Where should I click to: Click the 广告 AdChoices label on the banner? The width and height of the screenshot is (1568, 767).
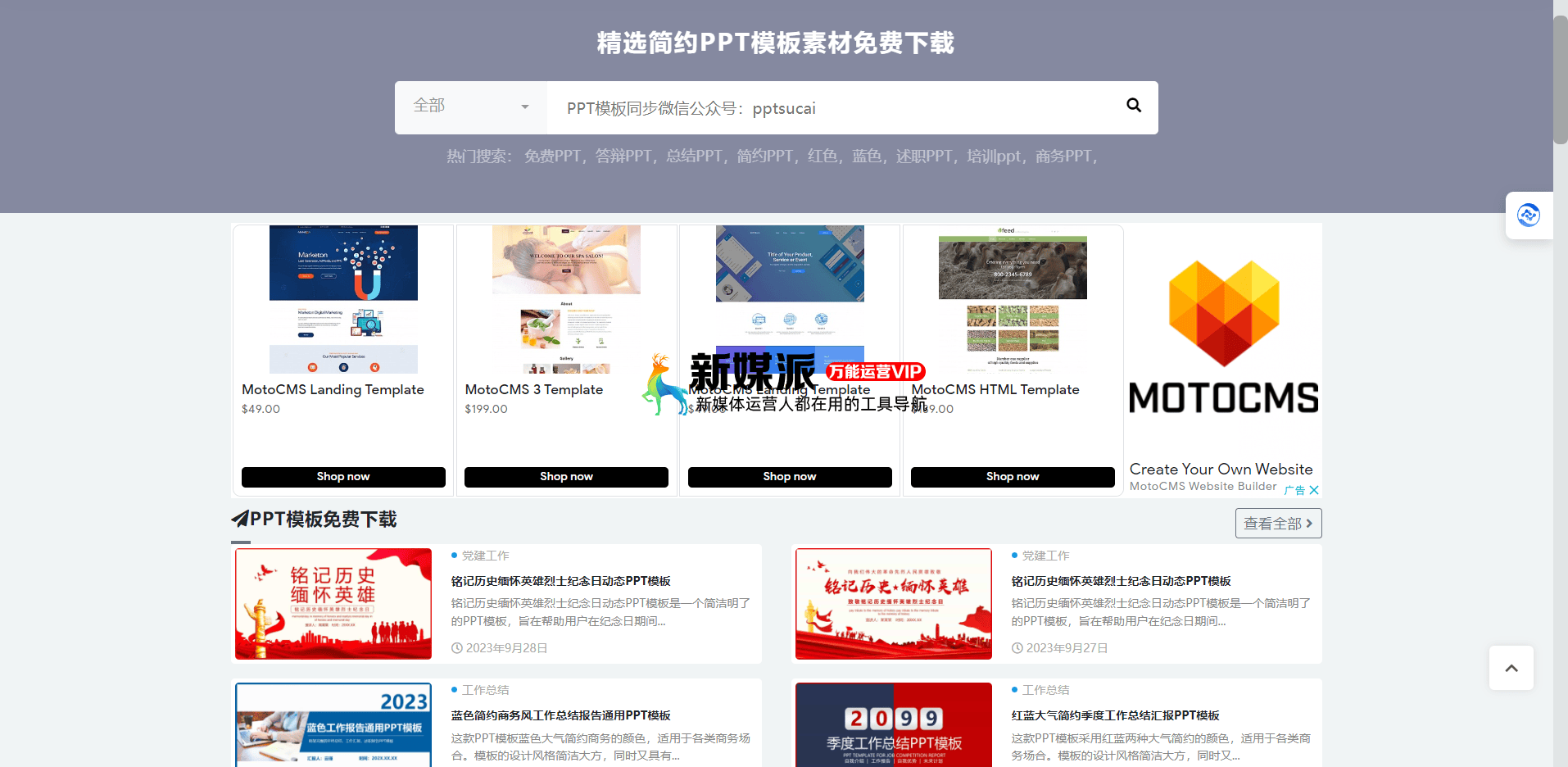tap(1295, 489)
